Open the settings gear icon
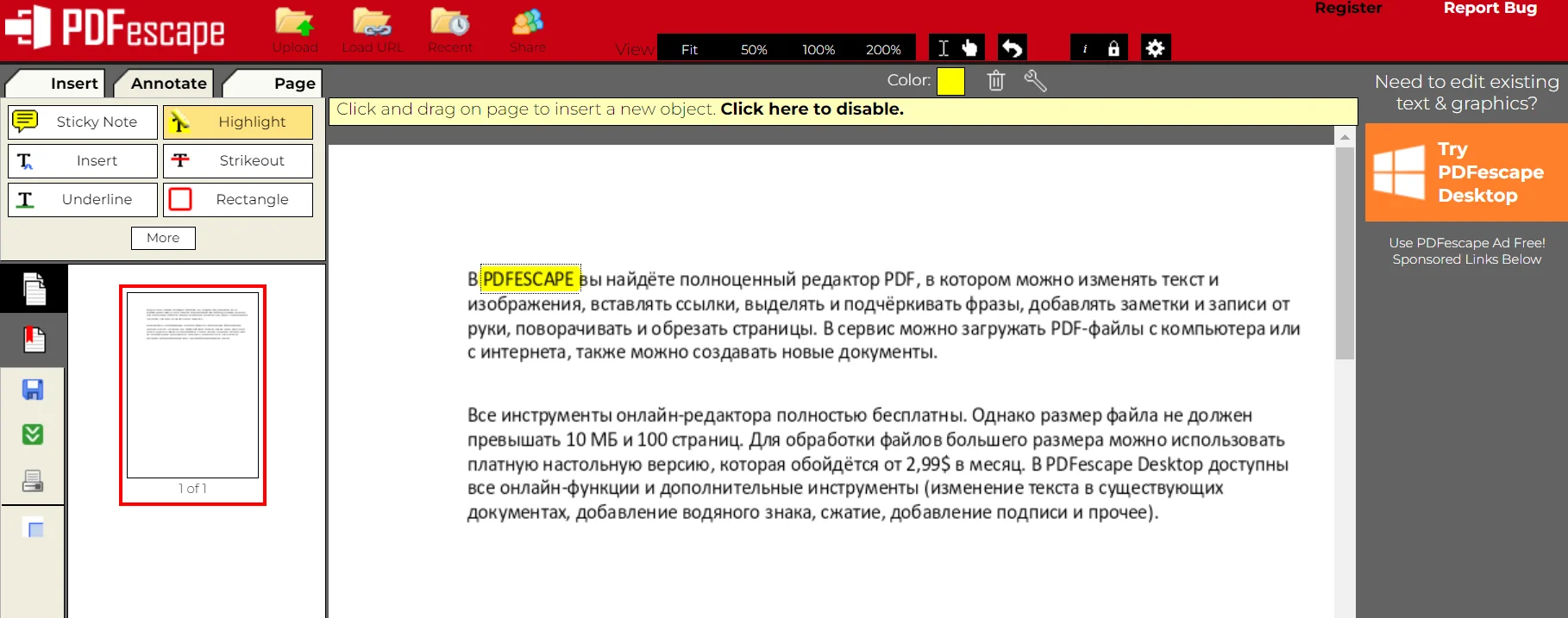1568x618 pixels. pos(1156,48)
